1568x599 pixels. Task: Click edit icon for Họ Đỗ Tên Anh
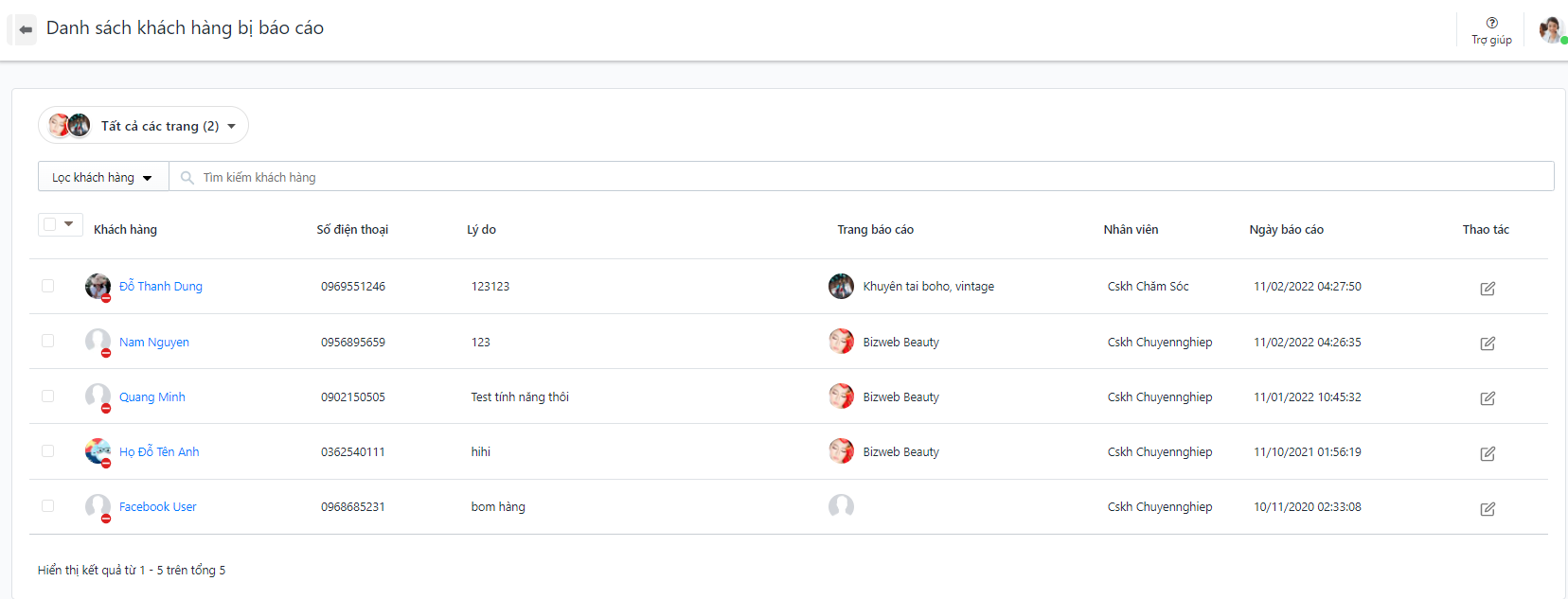pos(1488,453)
